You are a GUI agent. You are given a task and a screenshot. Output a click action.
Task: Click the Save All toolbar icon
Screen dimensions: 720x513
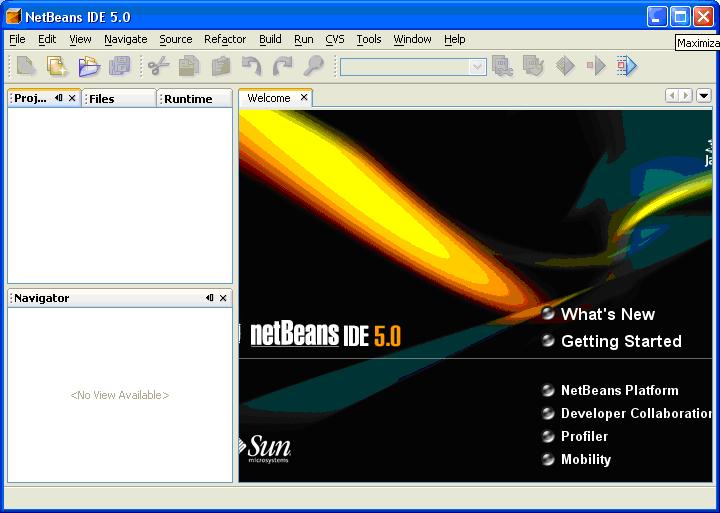click(119, 66)
